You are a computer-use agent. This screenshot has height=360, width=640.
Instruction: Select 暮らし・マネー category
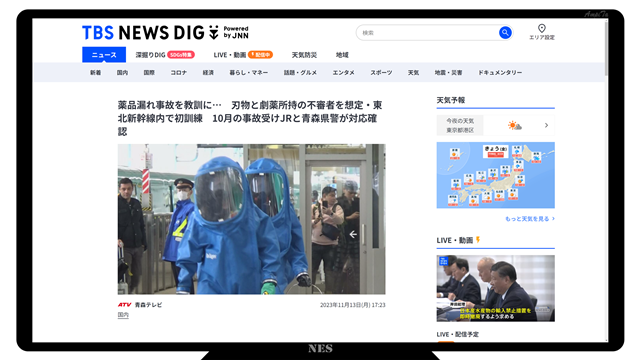point(249,73)
